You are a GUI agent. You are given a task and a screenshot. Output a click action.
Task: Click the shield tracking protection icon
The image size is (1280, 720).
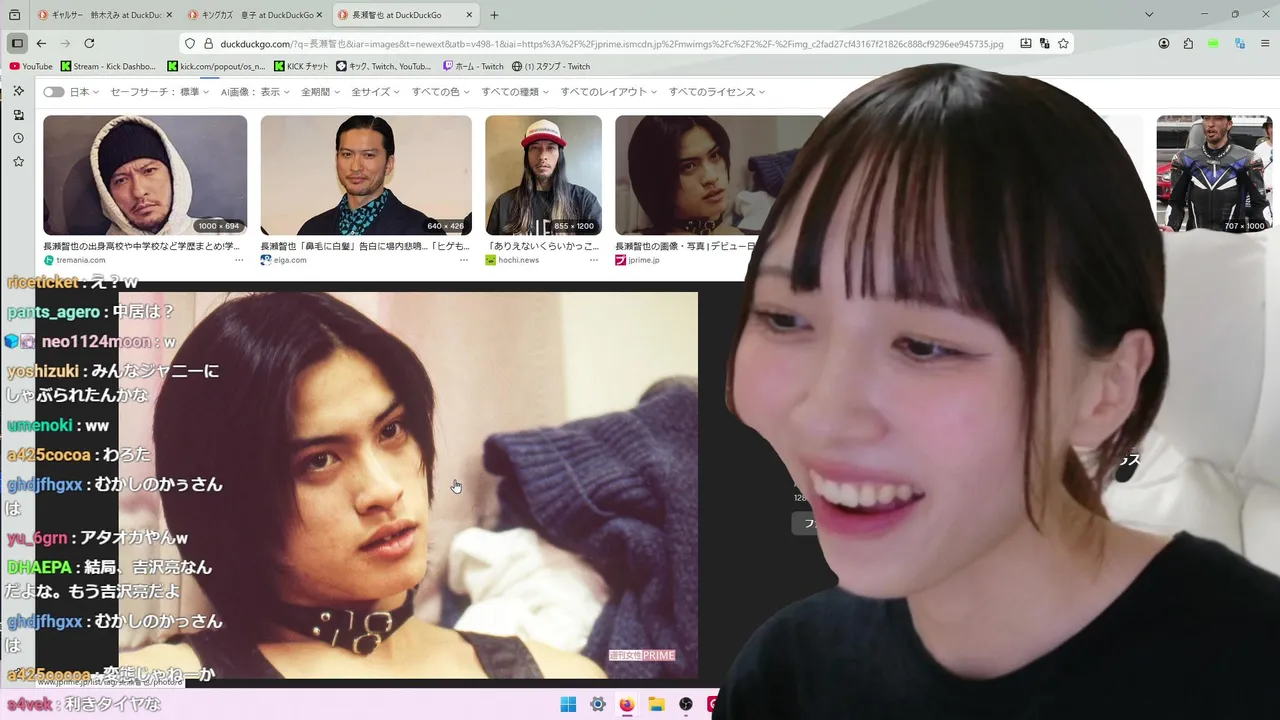click(190, 44)
